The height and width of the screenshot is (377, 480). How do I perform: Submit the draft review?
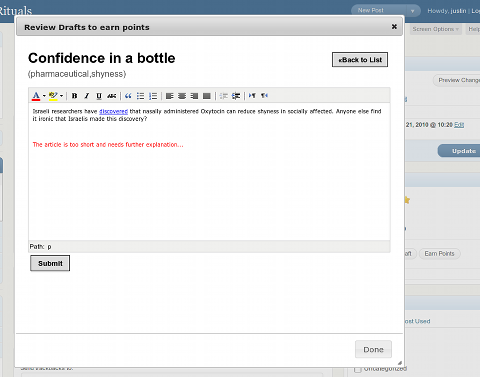[50, 263]
